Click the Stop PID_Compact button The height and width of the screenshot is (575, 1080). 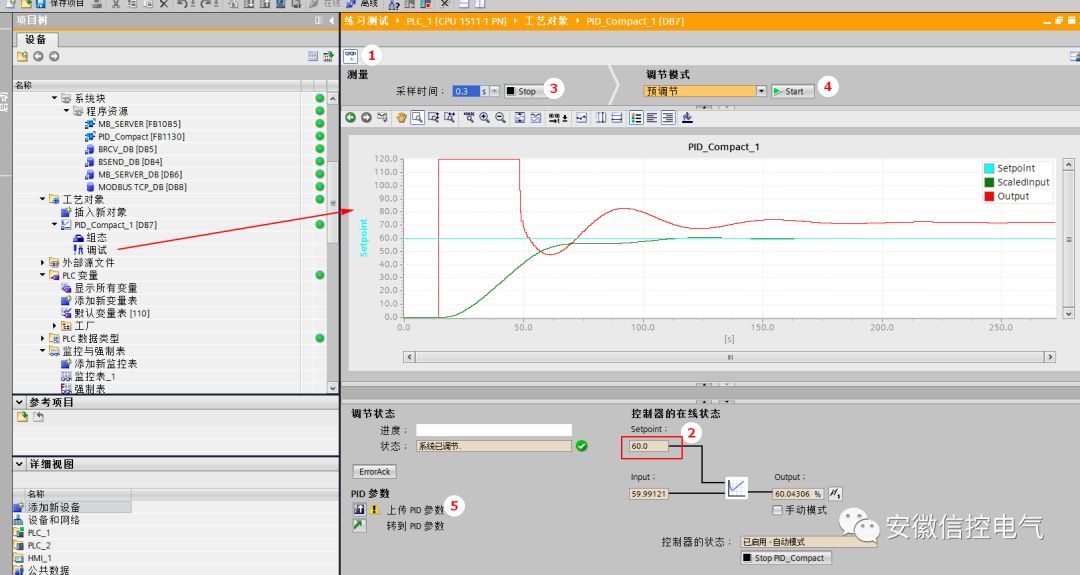785,558
